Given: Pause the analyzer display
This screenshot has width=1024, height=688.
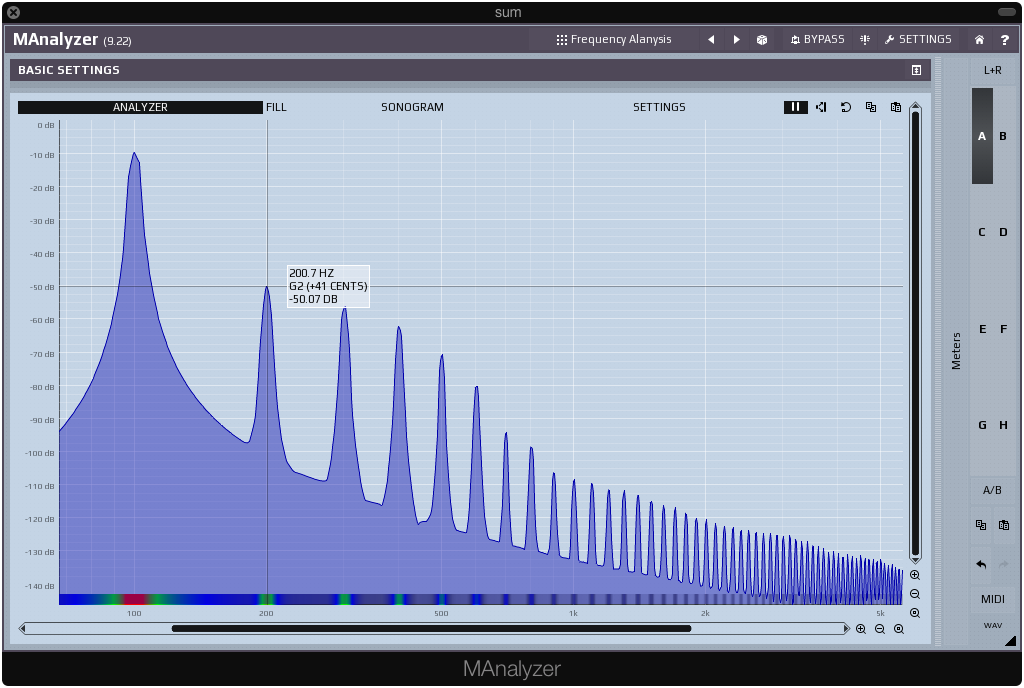Looking at the screenshot, I should click(x=795, y=107).
